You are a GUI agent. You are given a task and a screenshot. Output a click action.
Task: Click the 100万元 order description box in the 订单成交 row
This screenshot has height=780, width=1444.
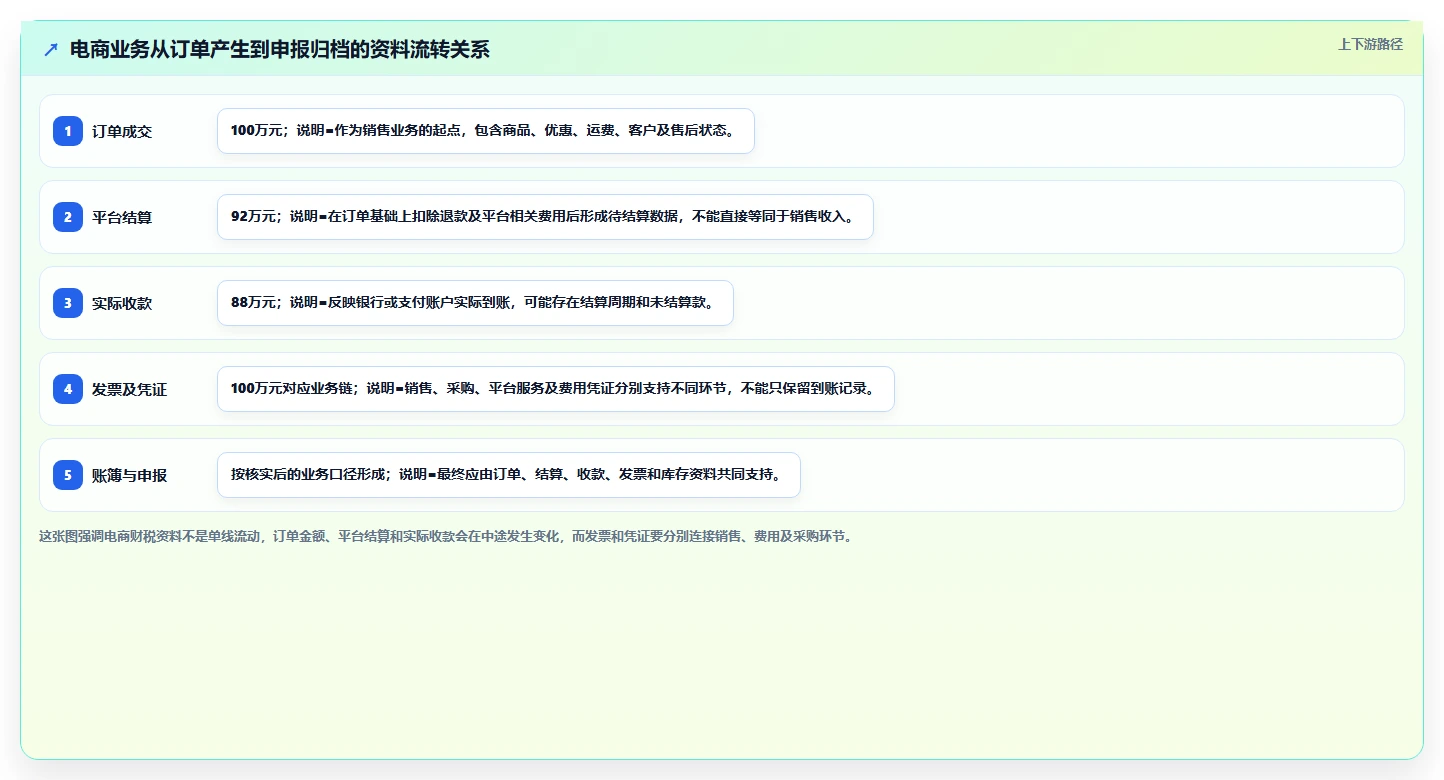click(x=485, y=131)
